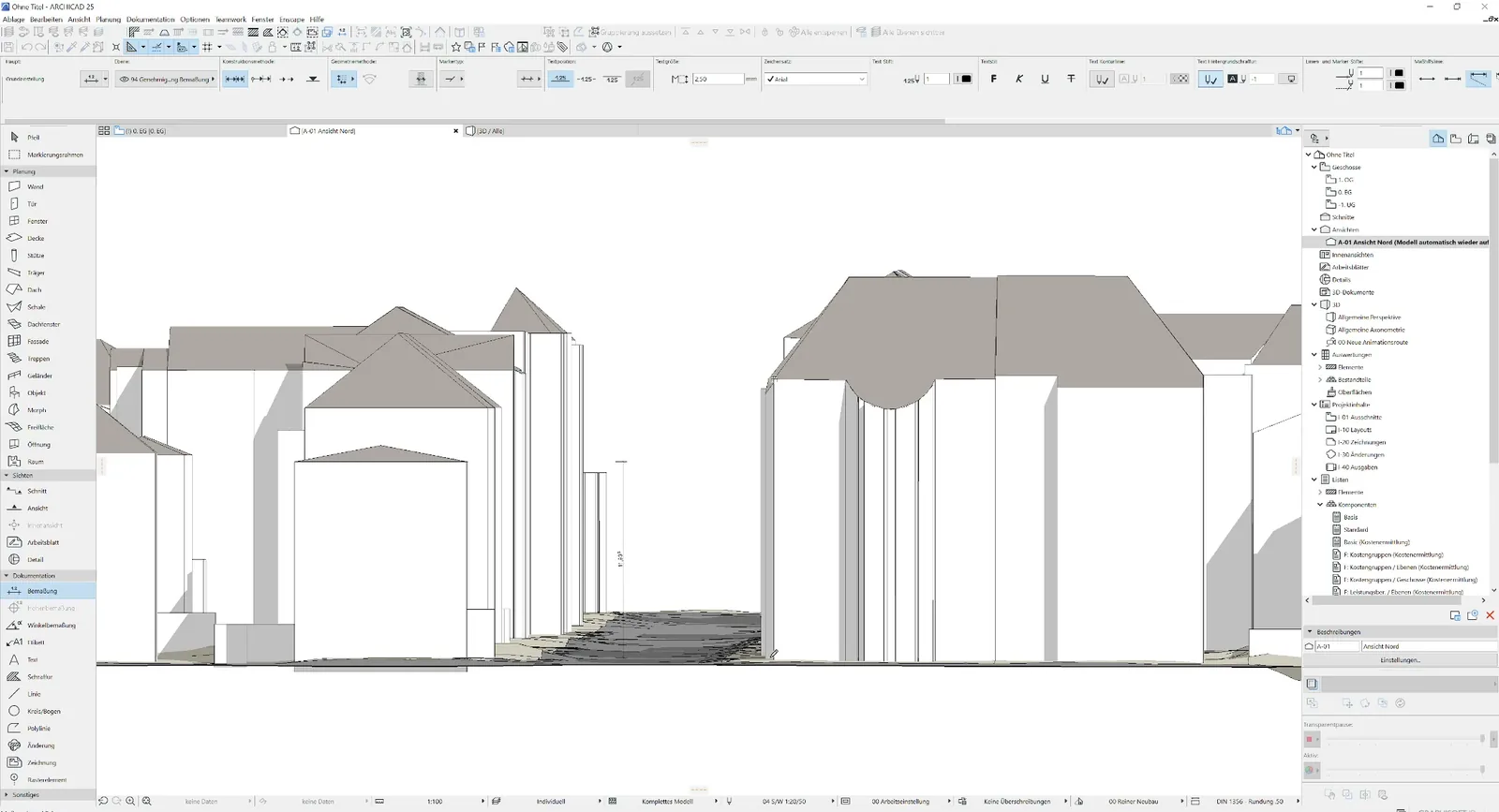Adjust the Transparentpause slider
This screenshot has width=1499, height=812.
point(1405,739)
